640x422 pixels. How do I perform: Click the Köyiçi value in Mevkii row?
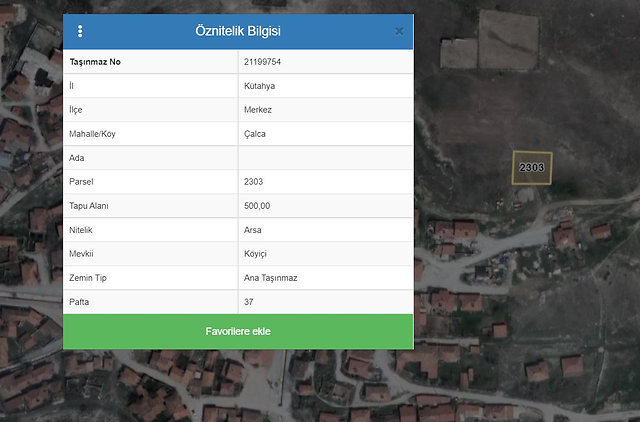[256, 254]
